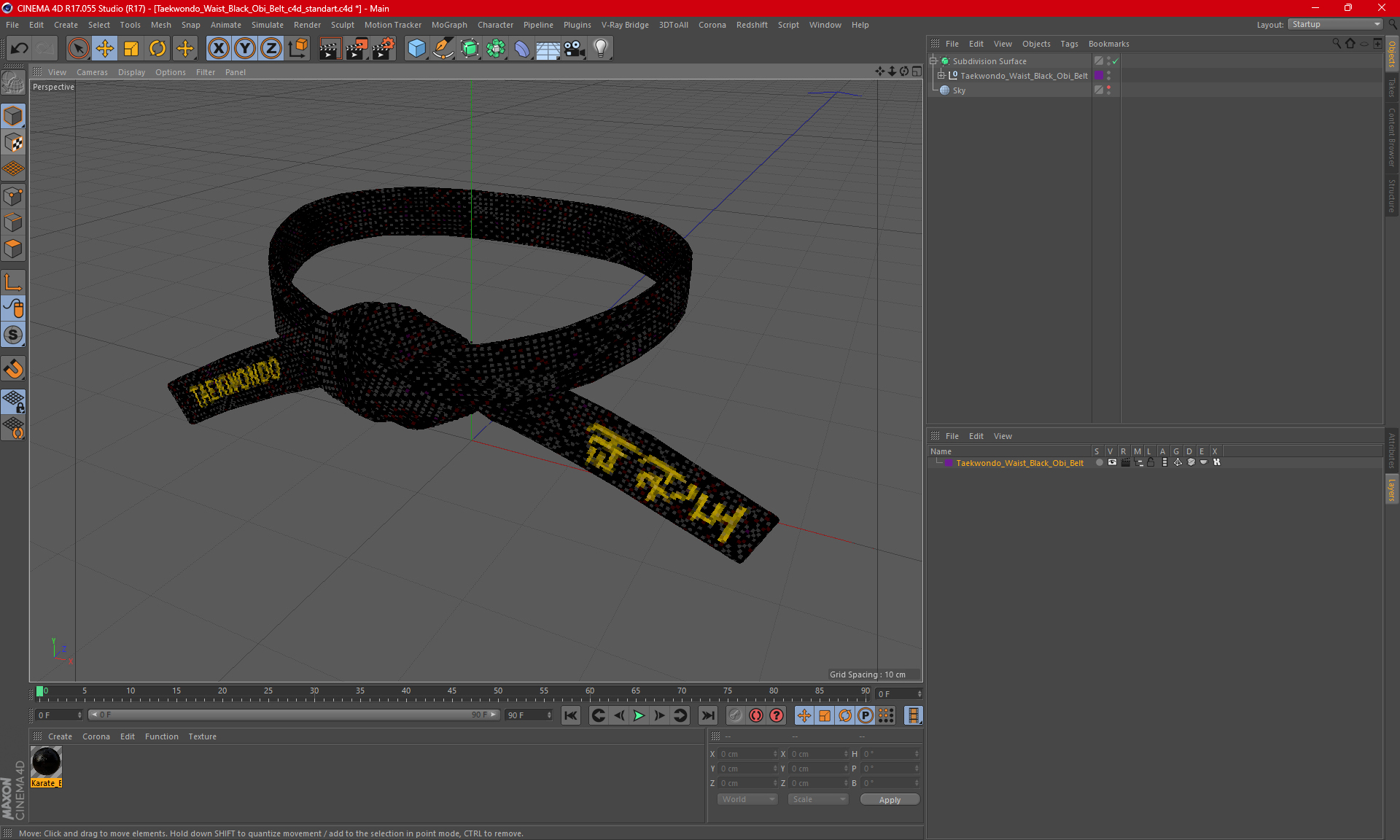Open the Render menu
Image resolution: width=1400 pixels, height=840 pixels.
pyautogui.click(x=307, y=25)
